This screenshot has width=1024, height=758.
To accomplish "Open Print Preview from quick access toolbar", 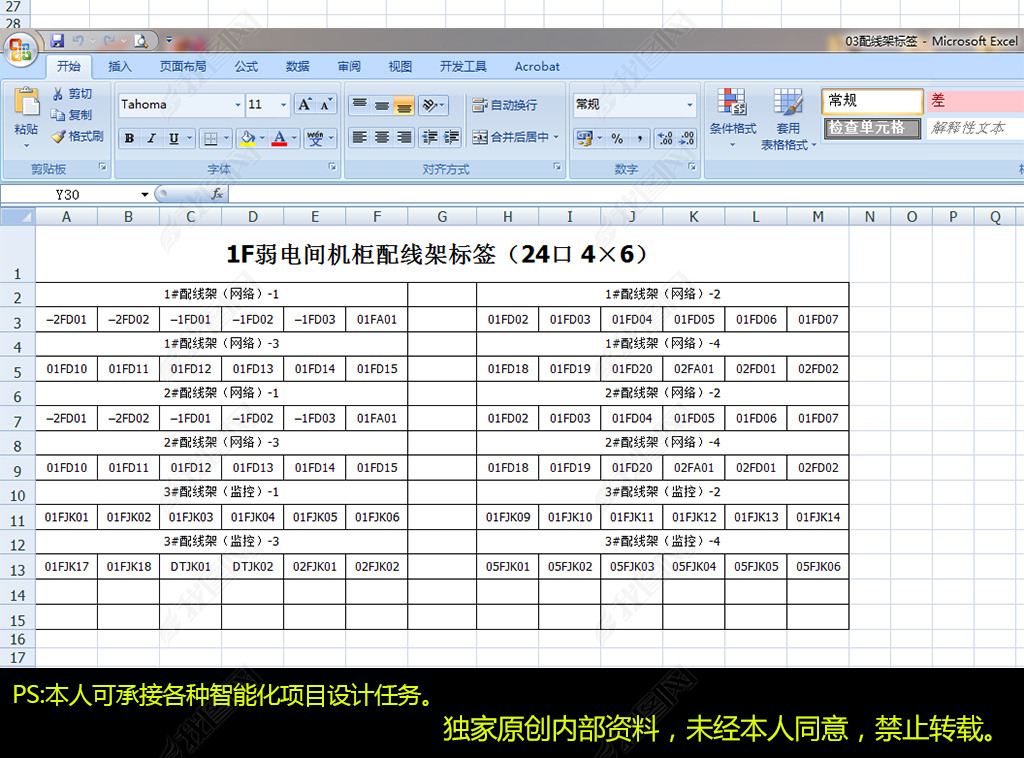I will click(141, 41).
